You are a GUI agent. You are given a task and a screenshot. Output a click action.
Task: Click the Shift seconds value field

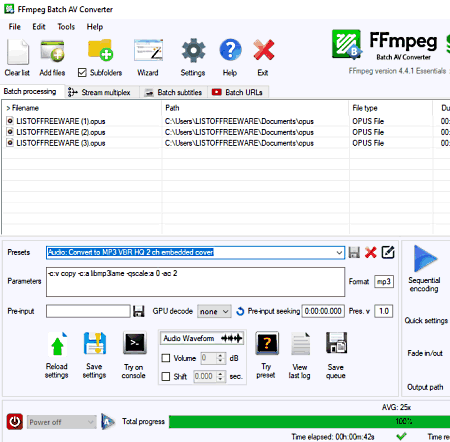pyautogui.click(x=205, y=376)
